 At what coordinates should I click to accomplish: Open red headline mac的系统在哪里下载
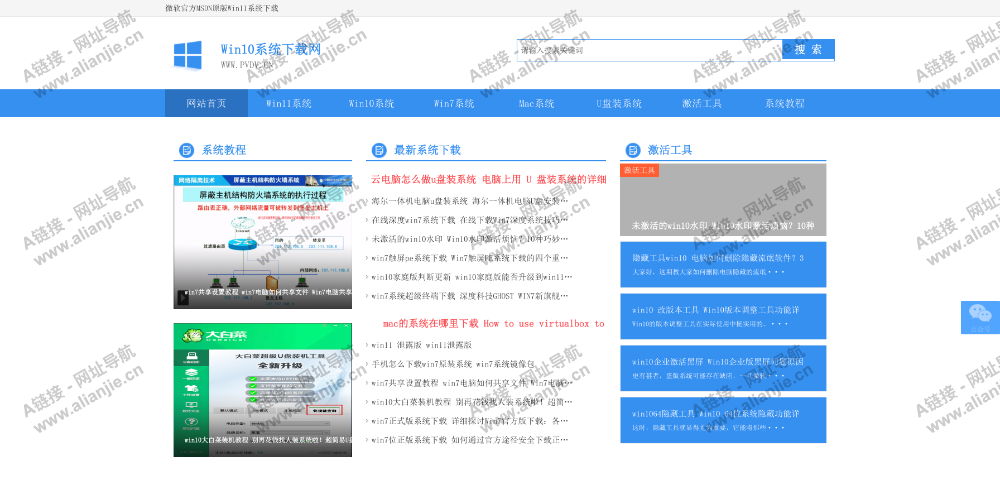(x=494, y=324)
